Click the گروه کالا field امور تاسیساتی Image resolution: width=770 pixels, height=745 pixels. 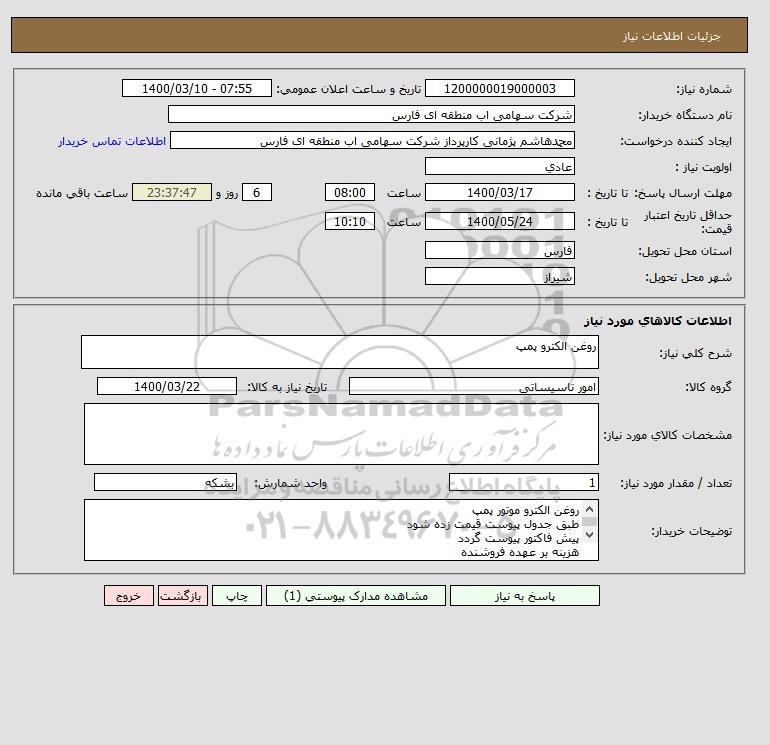(473, 386)
